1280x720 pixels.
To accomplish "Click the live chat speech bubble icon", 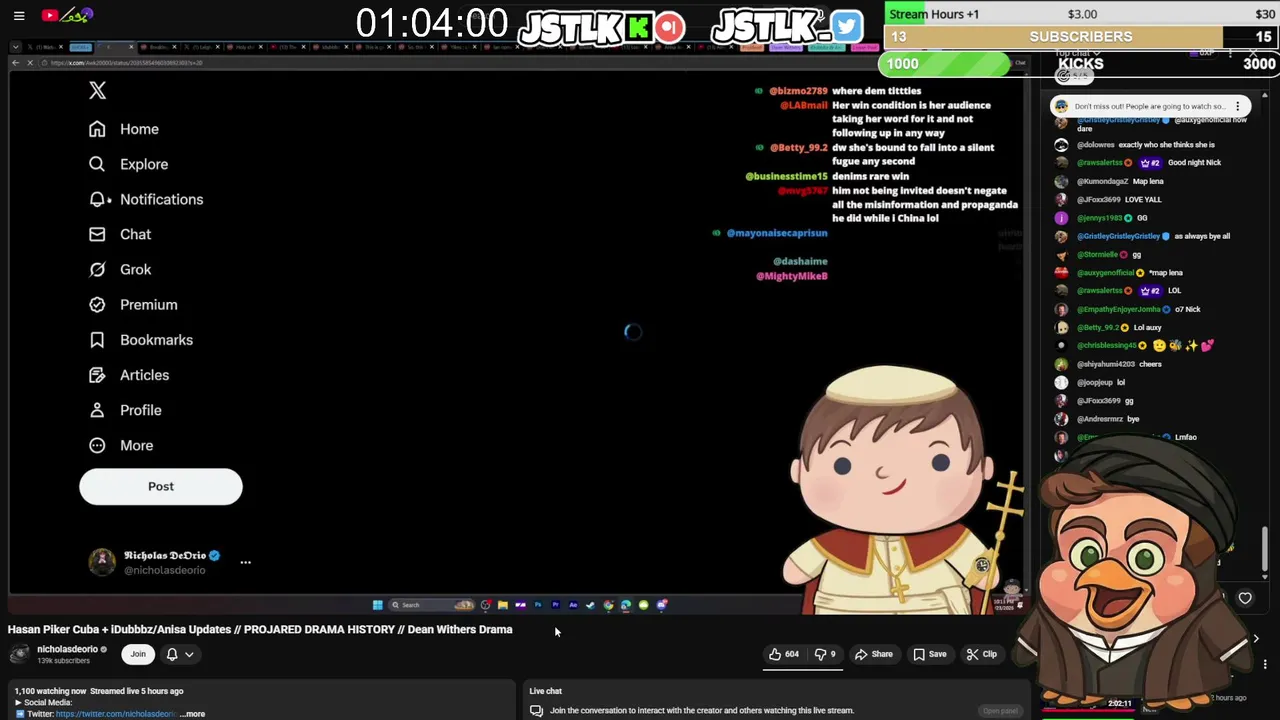I will click(x=536, y=711).
